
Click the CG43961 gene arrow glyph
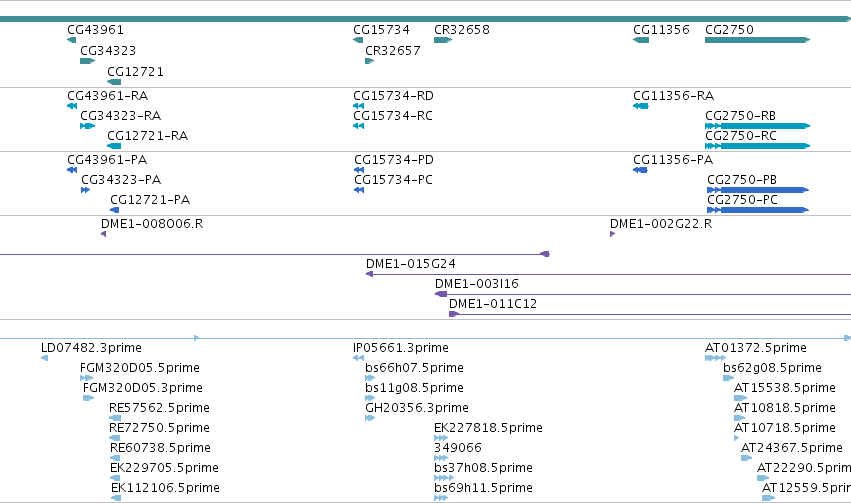click(71, 40)
